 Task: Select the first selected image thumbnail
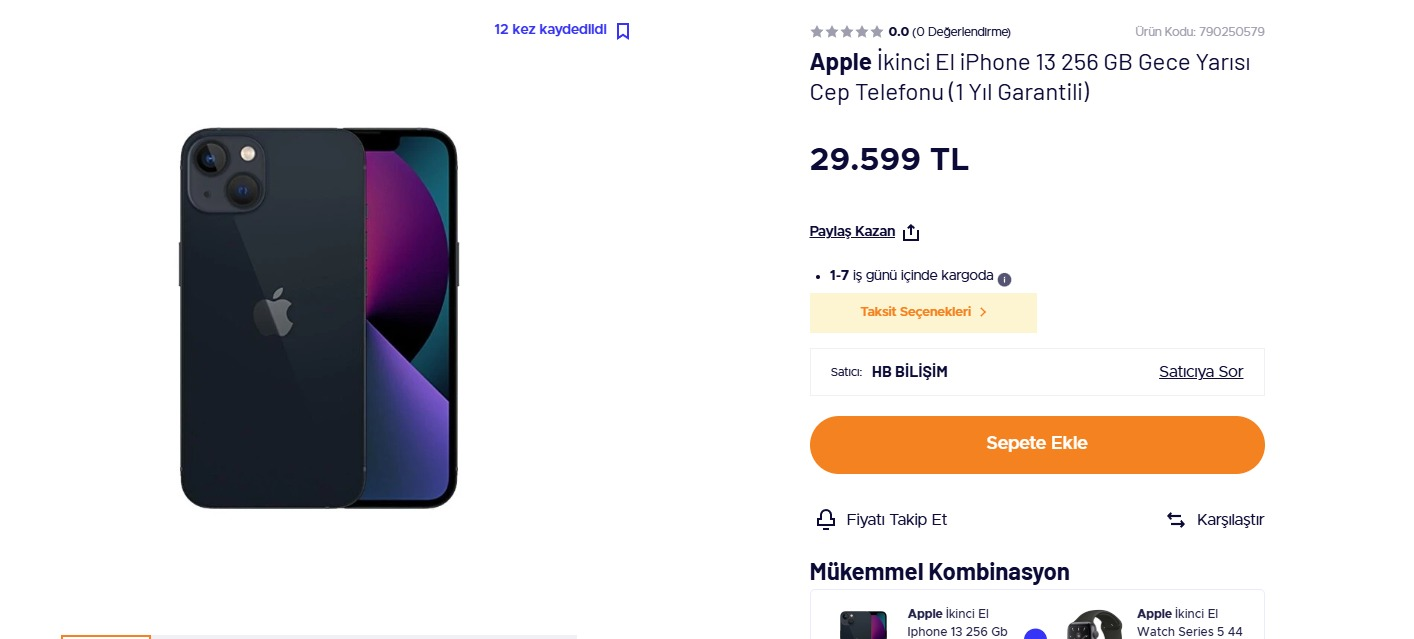pyautogui.click(x=106, y=636)
